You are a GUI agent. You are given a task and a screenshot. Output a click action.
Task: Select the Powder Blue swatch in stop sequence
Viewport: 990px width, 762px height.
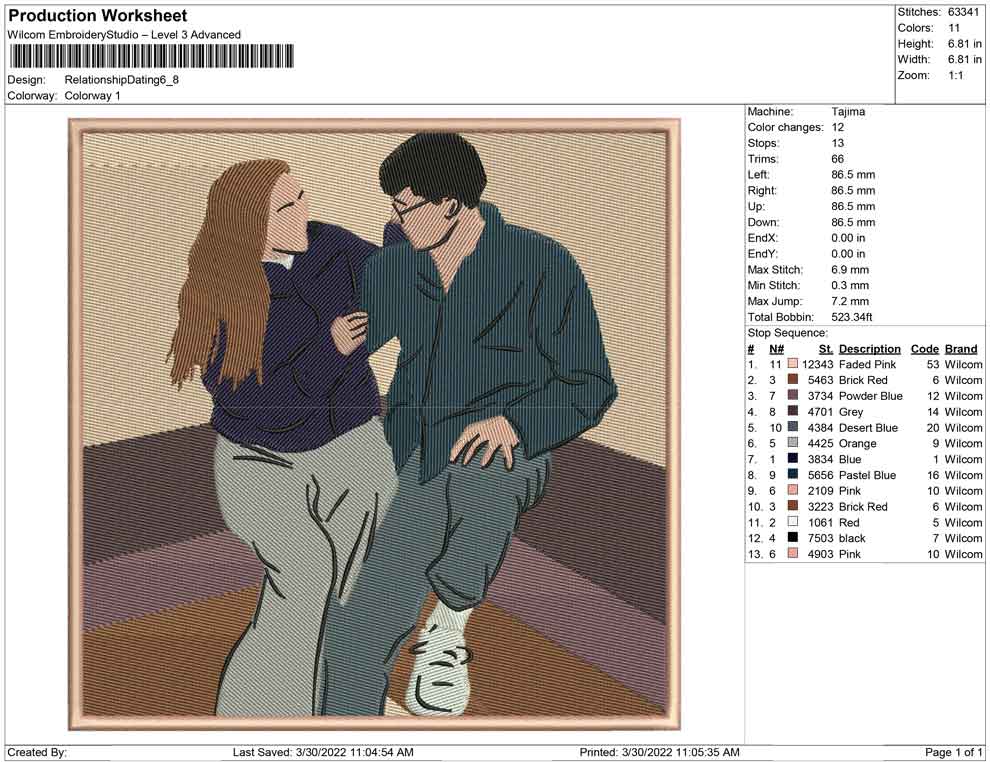point(793,396)
